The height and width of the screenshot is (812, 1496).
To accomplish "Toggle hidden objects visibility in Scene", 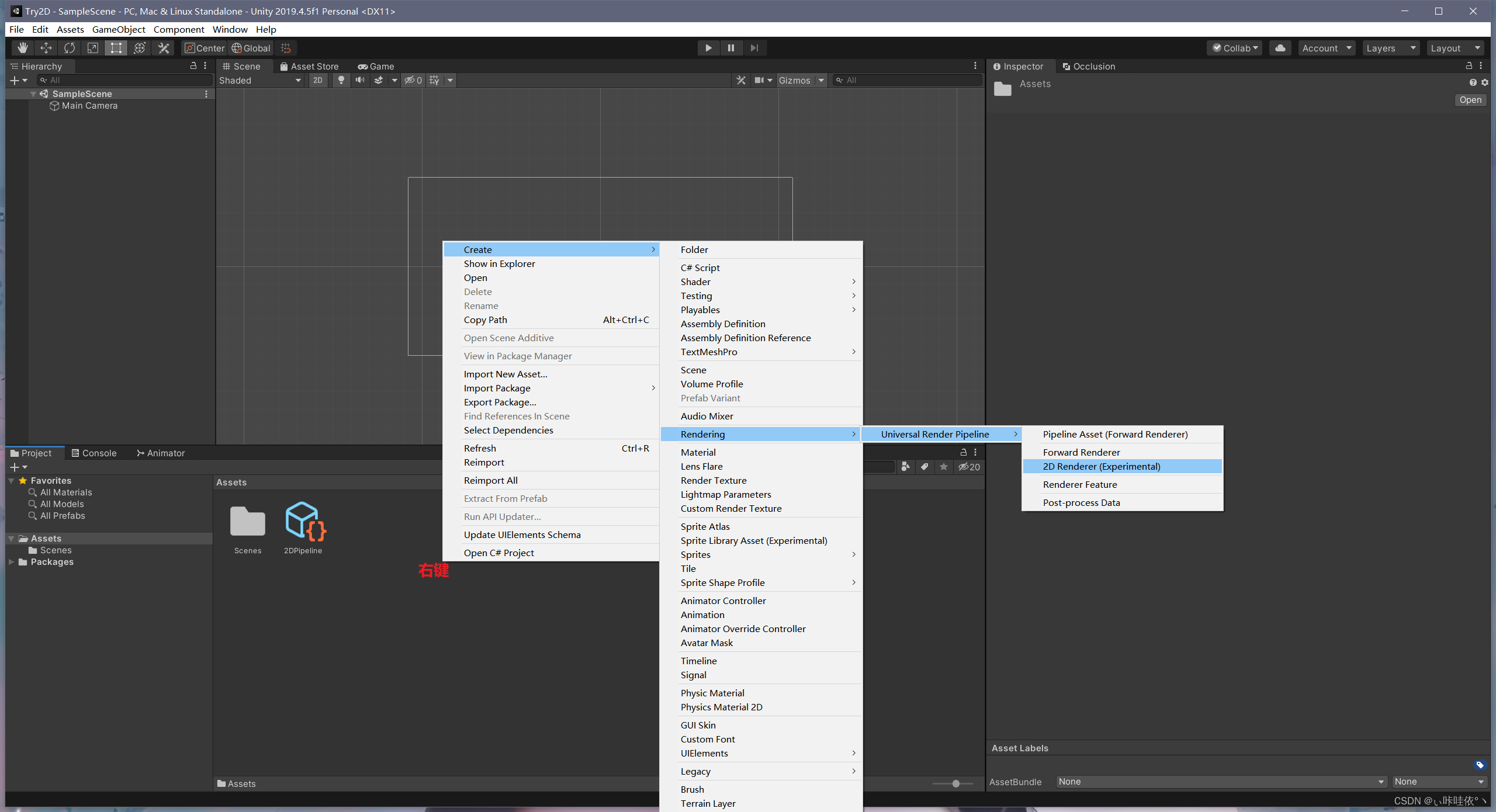I will point(413,80).
